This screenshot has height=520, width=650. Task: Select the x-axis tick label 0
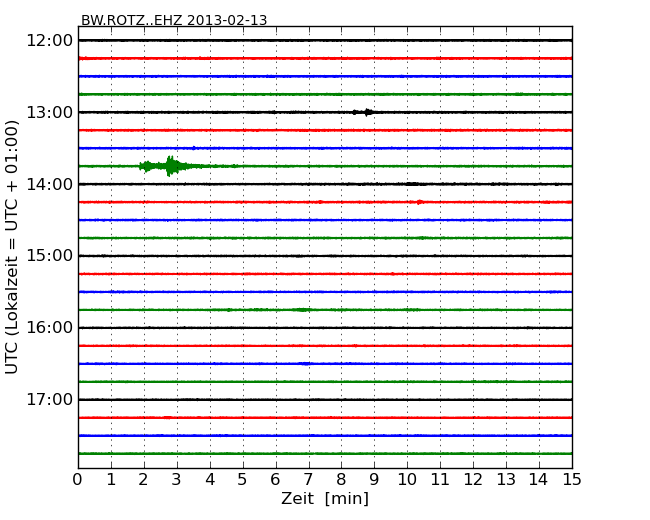(78, 479)
